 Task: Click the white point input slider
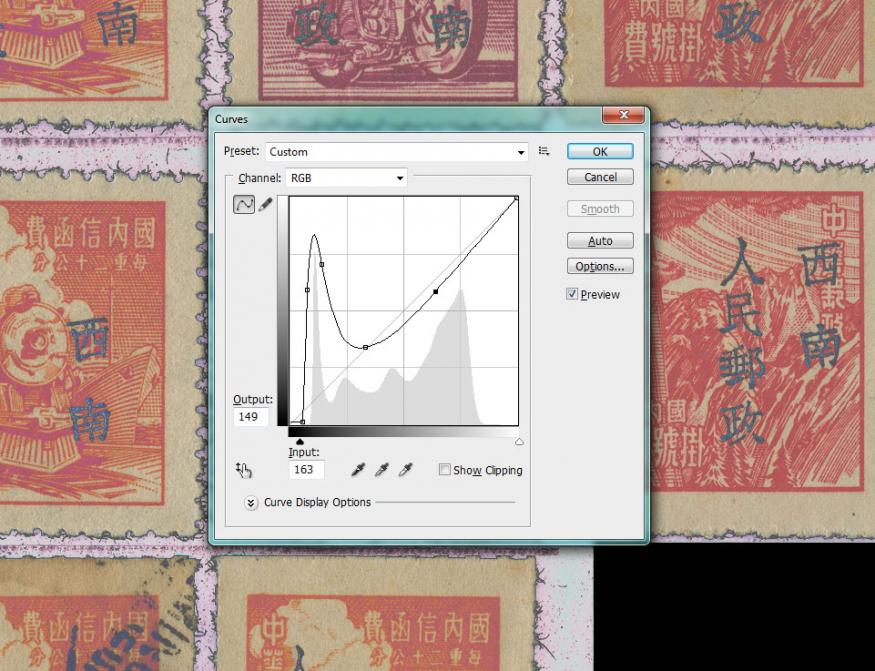pyautogui.click(x=519, y=442)
